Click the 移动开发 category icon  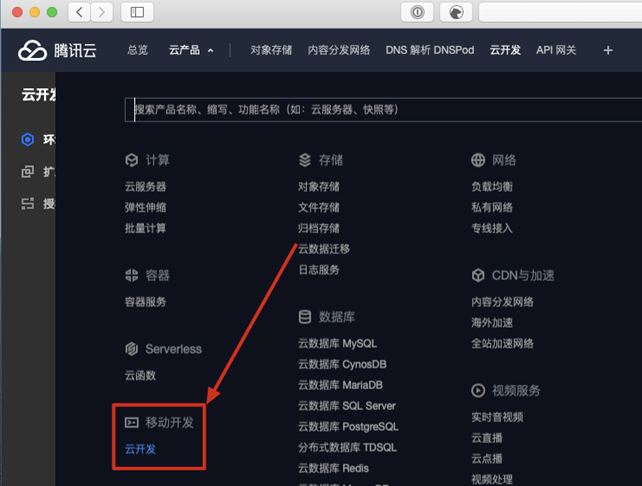click(x=131, y=422)
